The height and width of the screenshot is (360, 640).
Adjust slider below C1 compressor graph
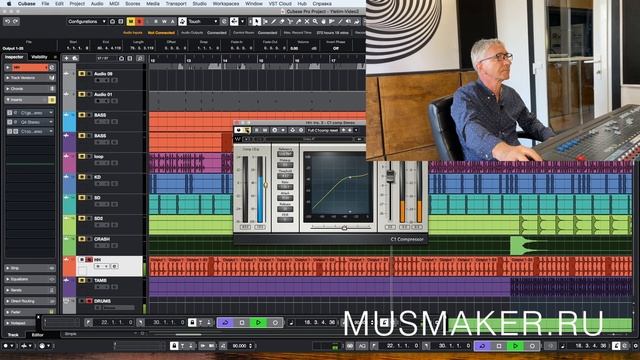[x=344, y=228]
